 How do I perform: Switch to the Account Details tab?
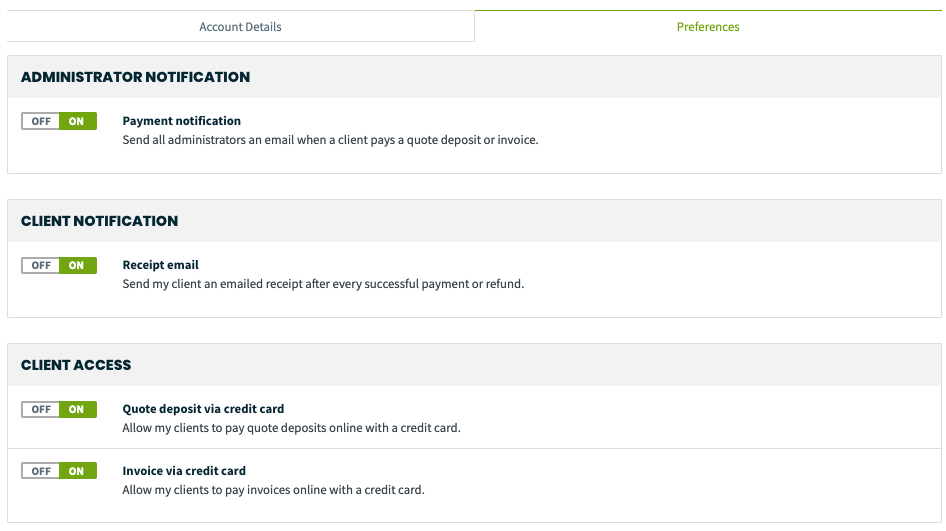point(240,27)
